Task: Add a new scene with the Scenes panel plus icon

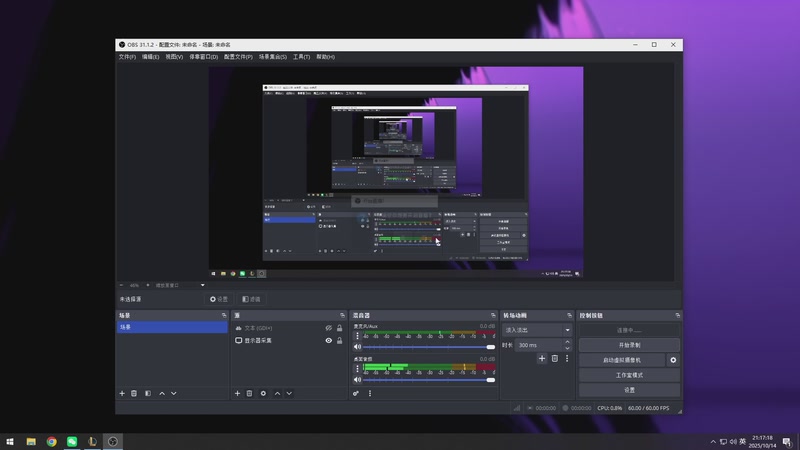Action: tap(122, 393)
